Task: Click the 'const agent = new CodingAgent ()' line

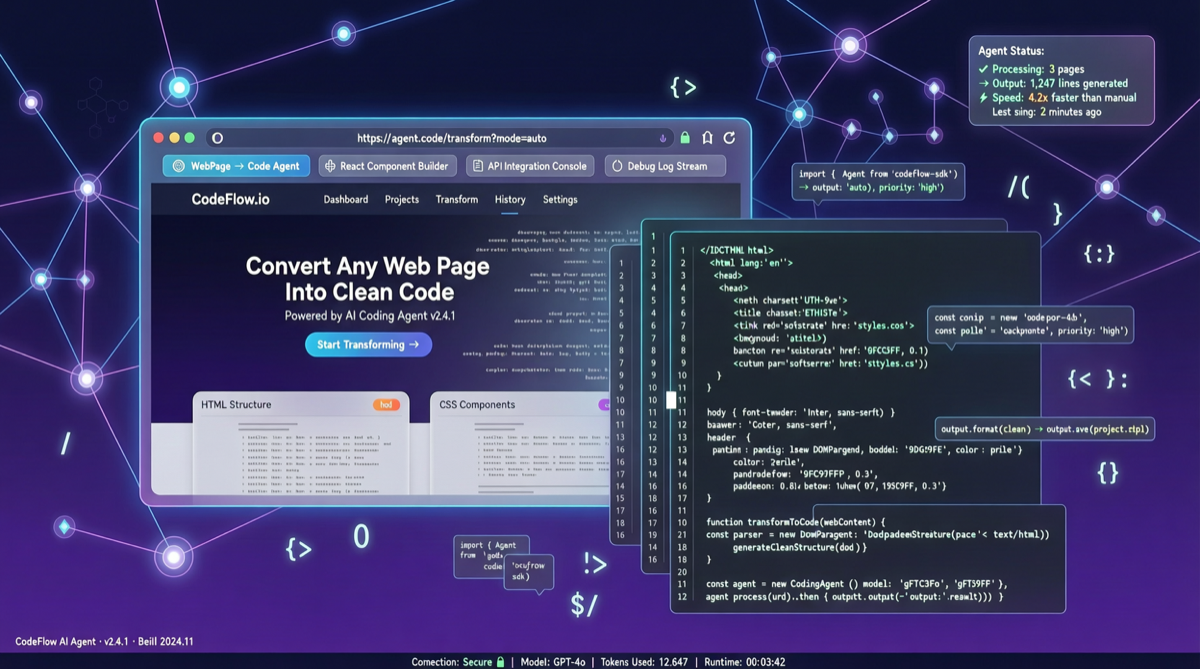Action: coord(858,584)
